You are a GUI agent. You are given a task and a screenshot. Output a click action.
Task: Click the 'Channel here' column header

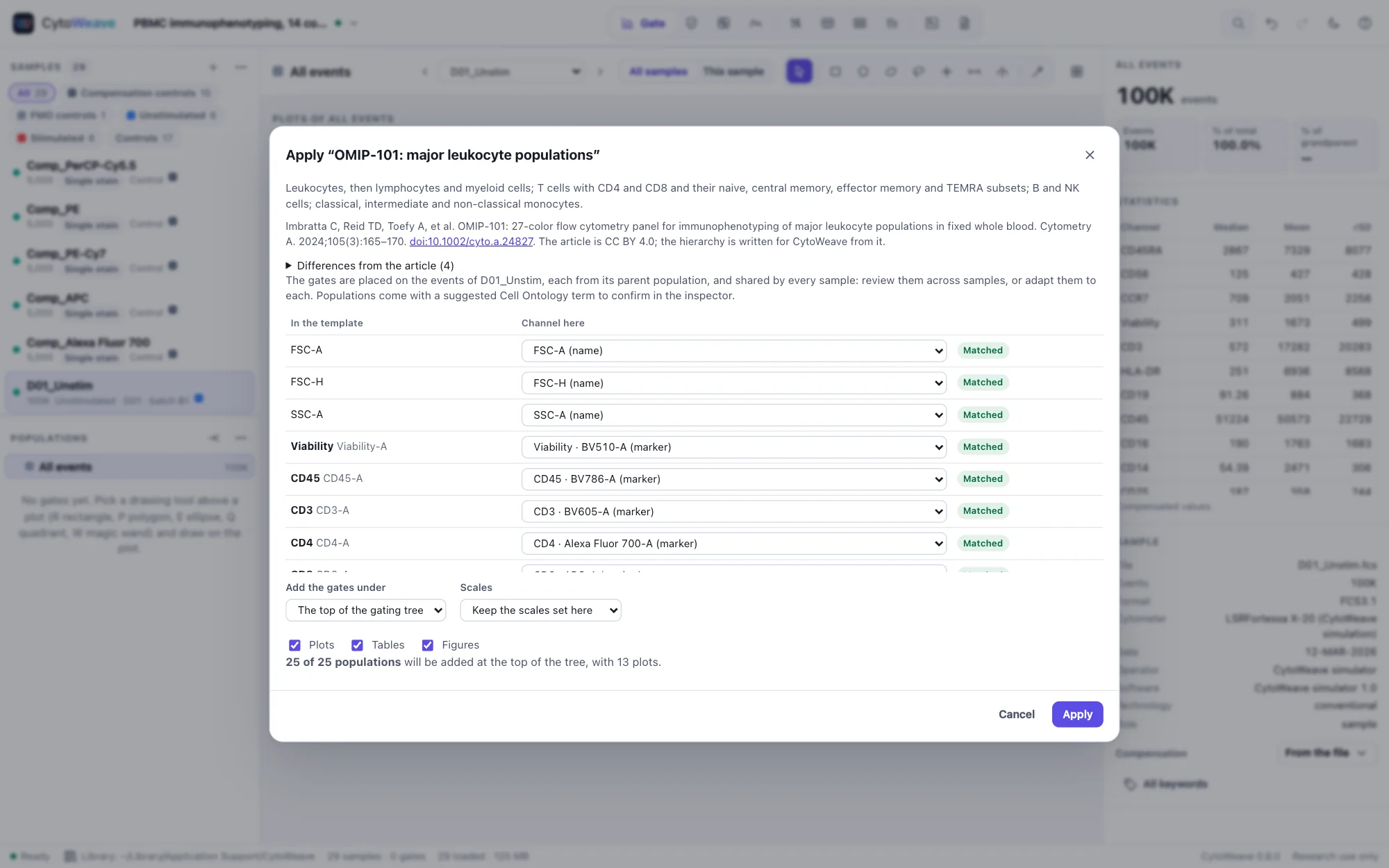pos(553,323)
